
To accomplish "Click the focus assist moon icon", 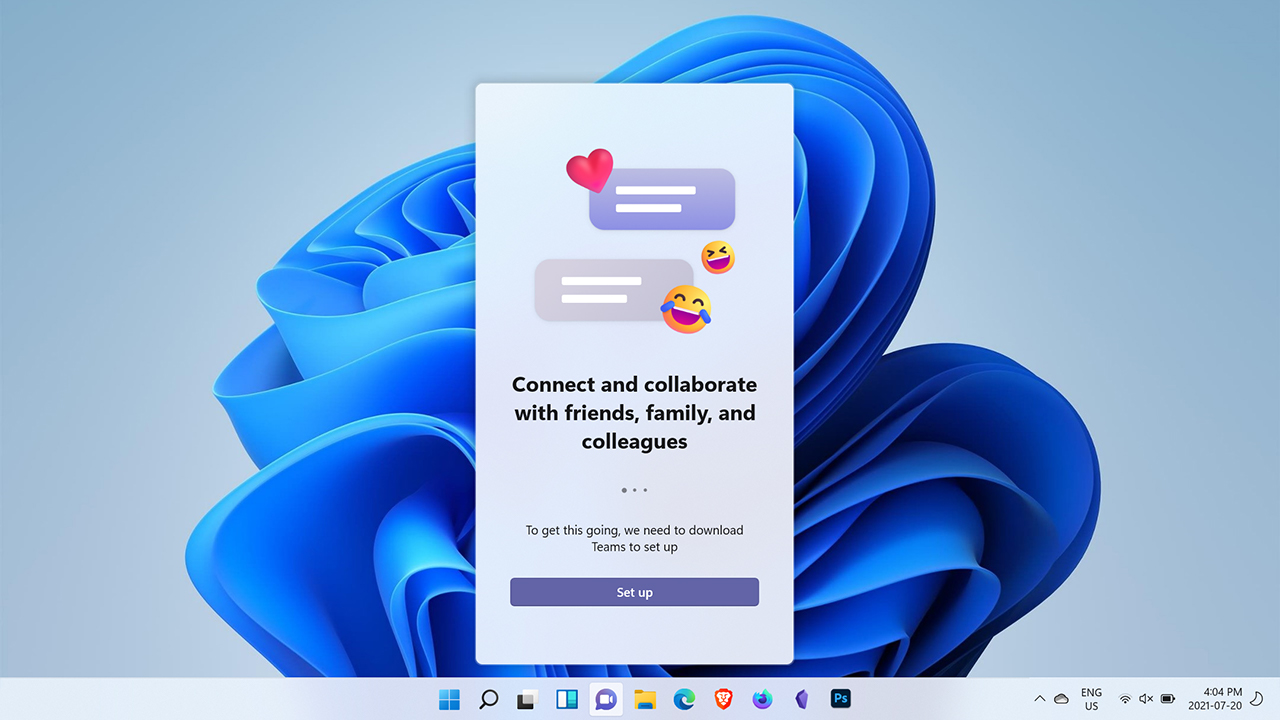I will tap(1257, 699).
